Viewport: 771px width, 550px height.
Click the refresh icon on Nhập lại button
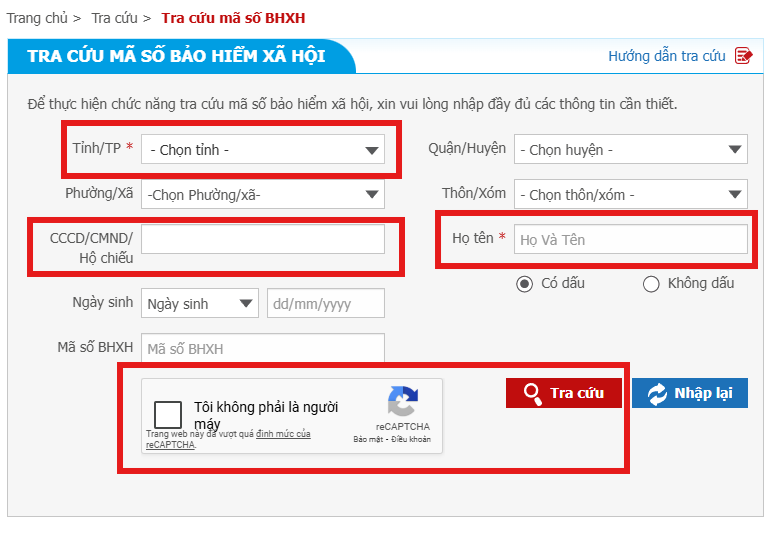pos(657,393)
